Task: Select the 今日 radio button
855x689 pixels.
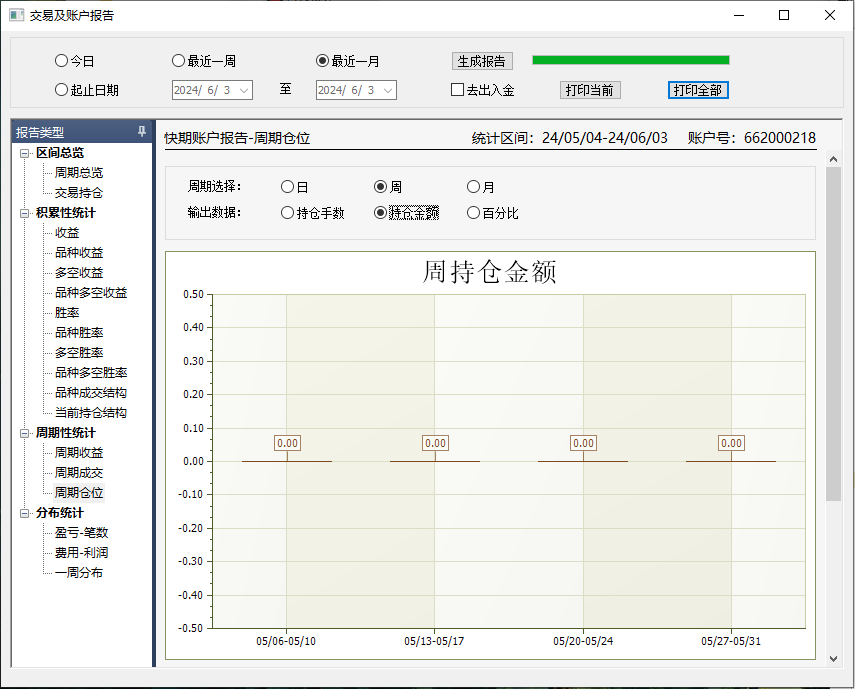Action: (62, 61)
